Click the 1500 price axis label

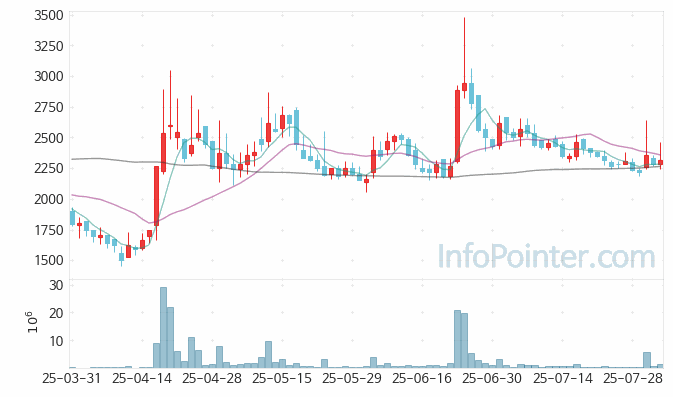point(49,260)
